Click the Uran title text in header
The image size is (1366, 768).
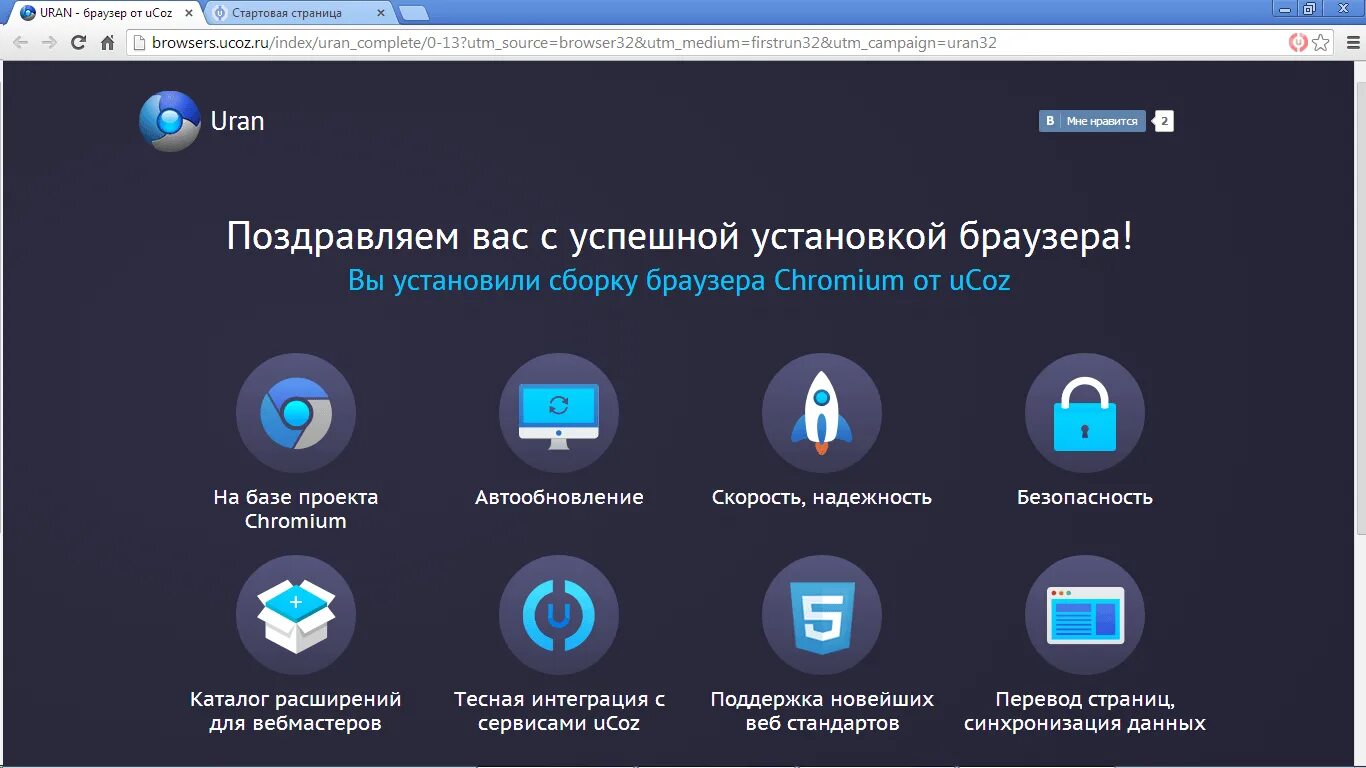click(237, 121)
